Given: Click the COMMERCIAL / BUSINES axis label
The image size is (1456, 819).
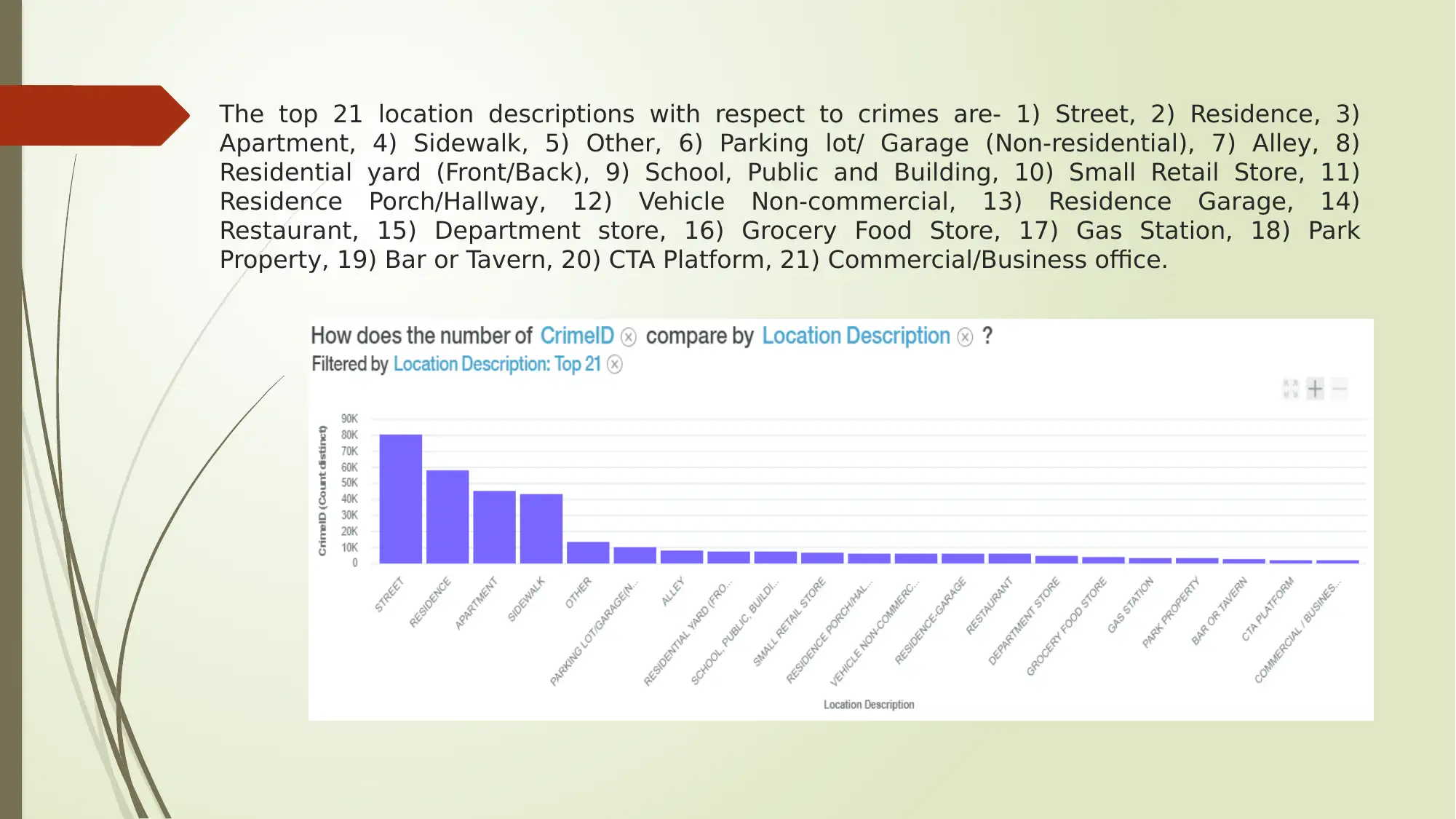Looking at the screenshot, I should (1298, 632).
